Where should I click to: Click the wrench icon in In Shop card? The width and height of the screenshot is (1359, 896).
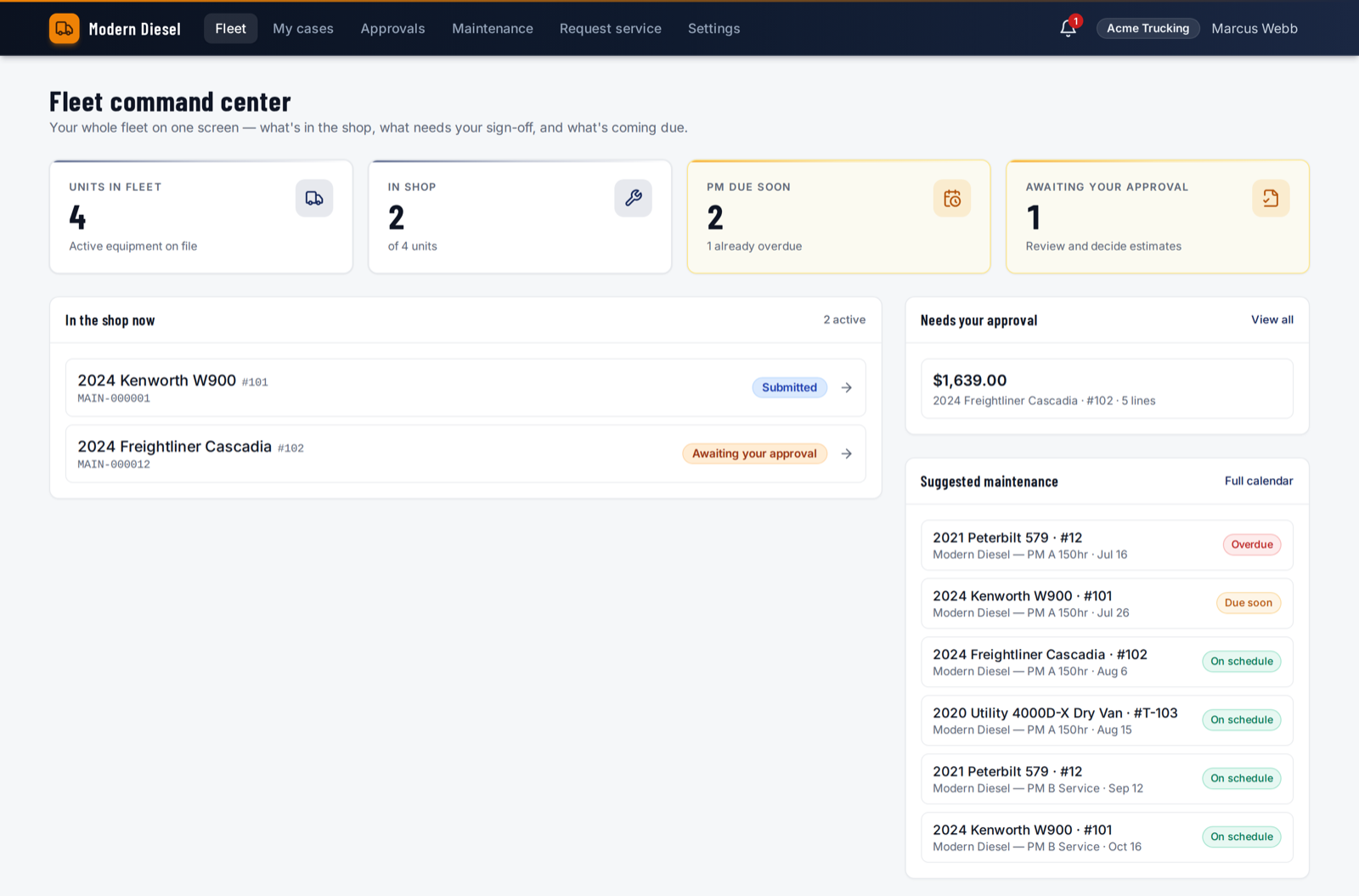coord(633,198)
